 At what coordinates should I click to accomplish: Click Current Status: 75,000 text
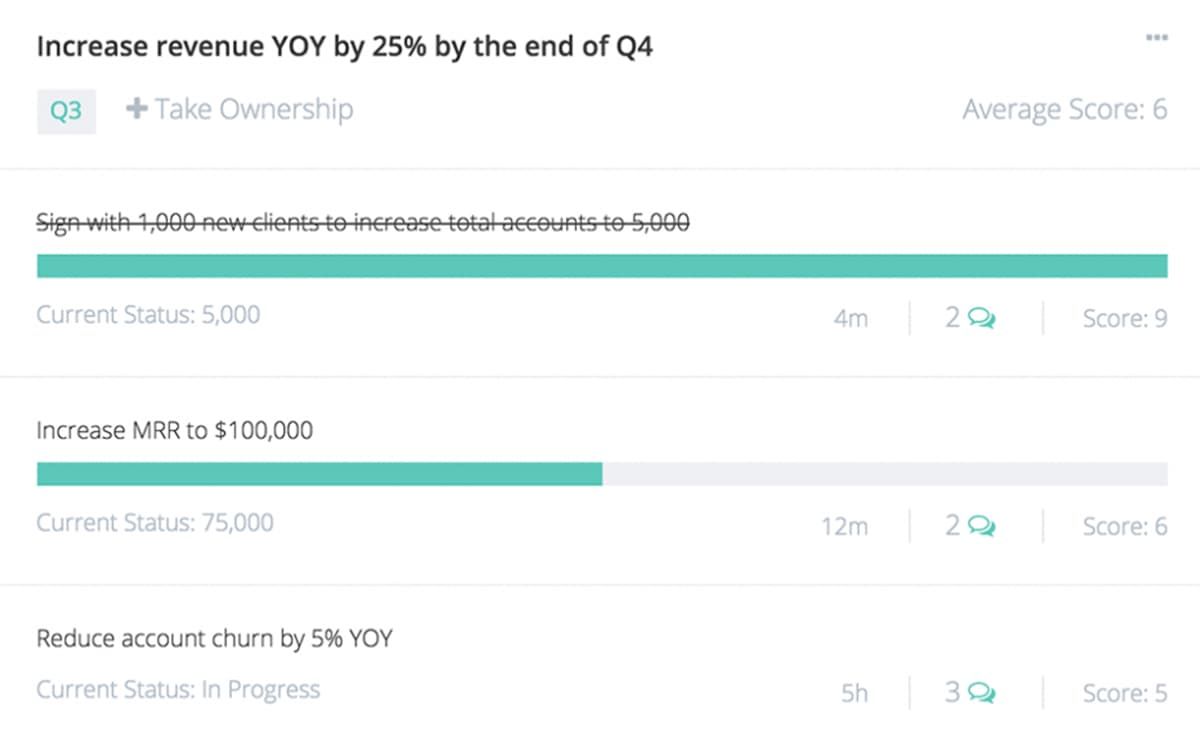tap(154, 523)
